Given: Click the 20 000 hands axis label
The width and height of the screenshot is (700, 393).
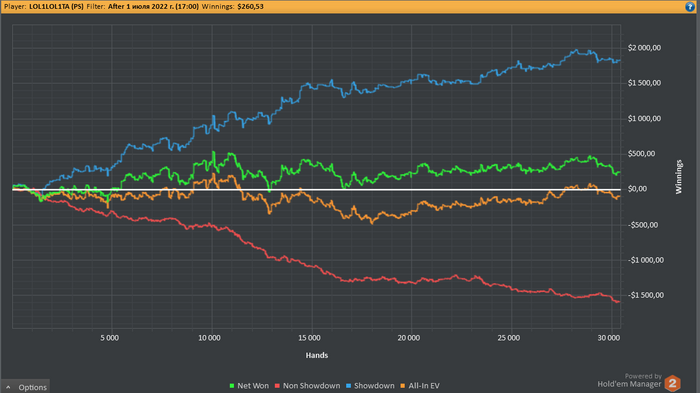Looking at the screenshot, I should point(409,338).
